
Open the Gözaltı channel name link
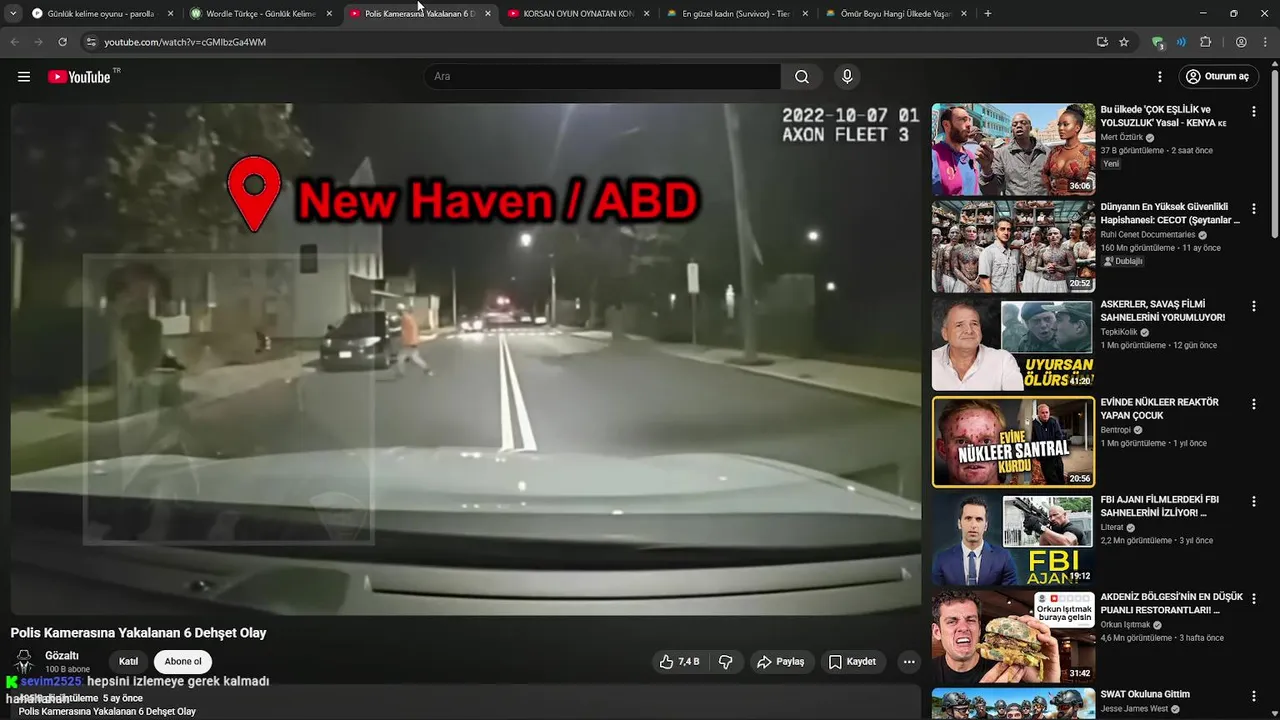pyautogui.click(x=62, y=656)
